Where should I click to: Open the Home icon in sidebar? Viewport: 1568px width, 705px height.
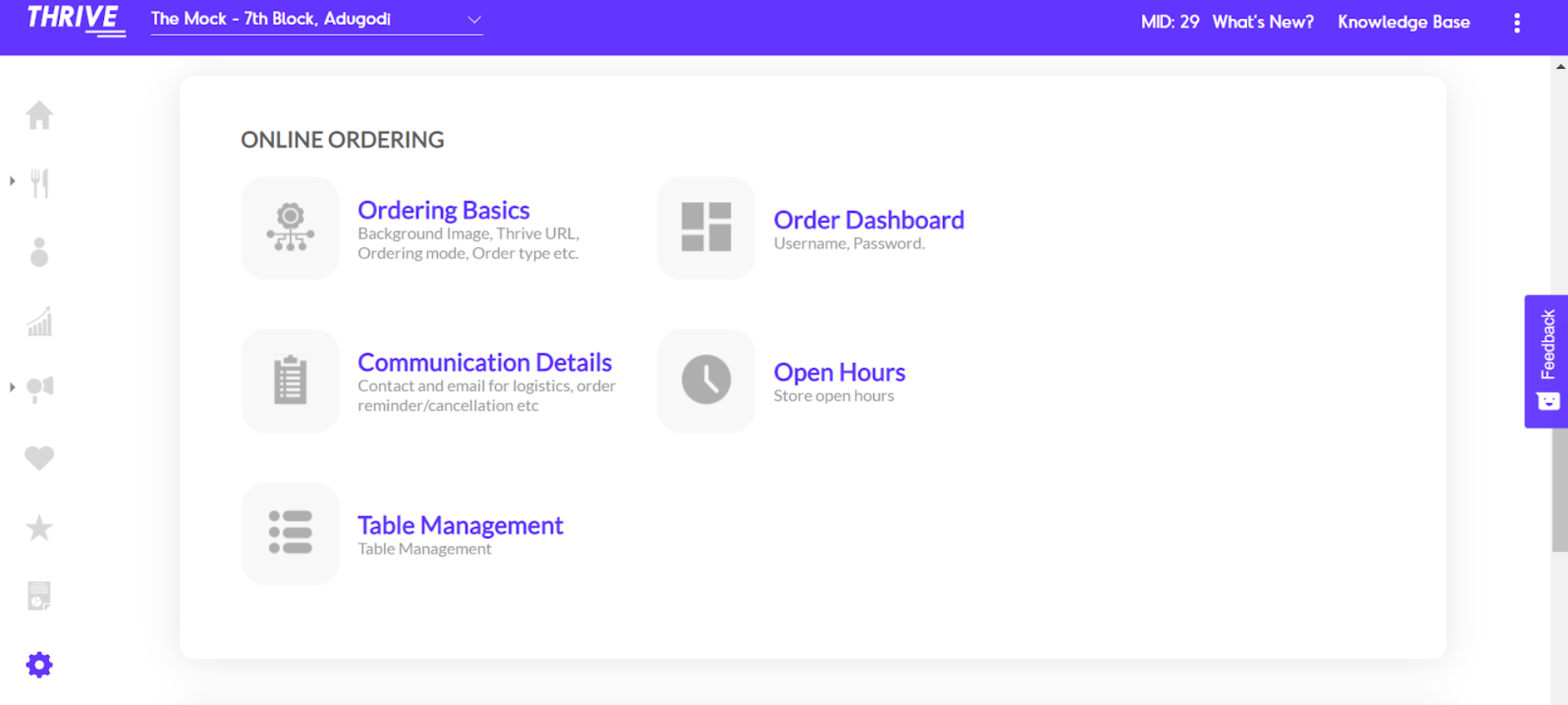coord(39,115)
